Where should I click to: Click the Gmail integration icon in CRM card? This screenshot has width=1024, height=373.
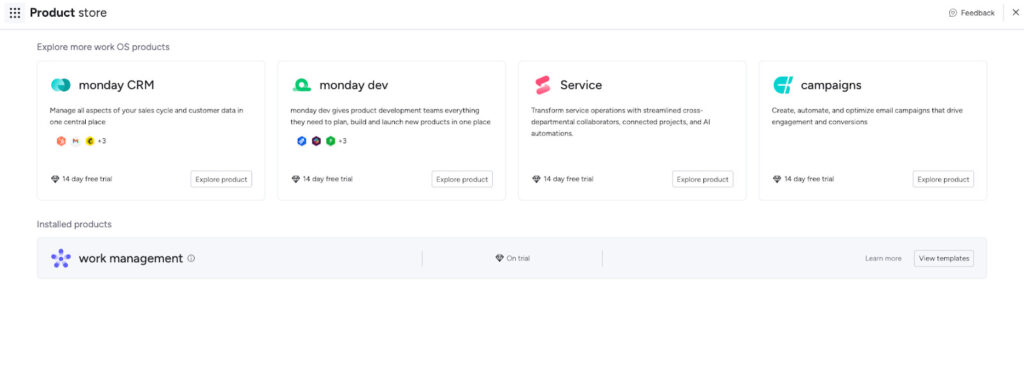(75, 141)
